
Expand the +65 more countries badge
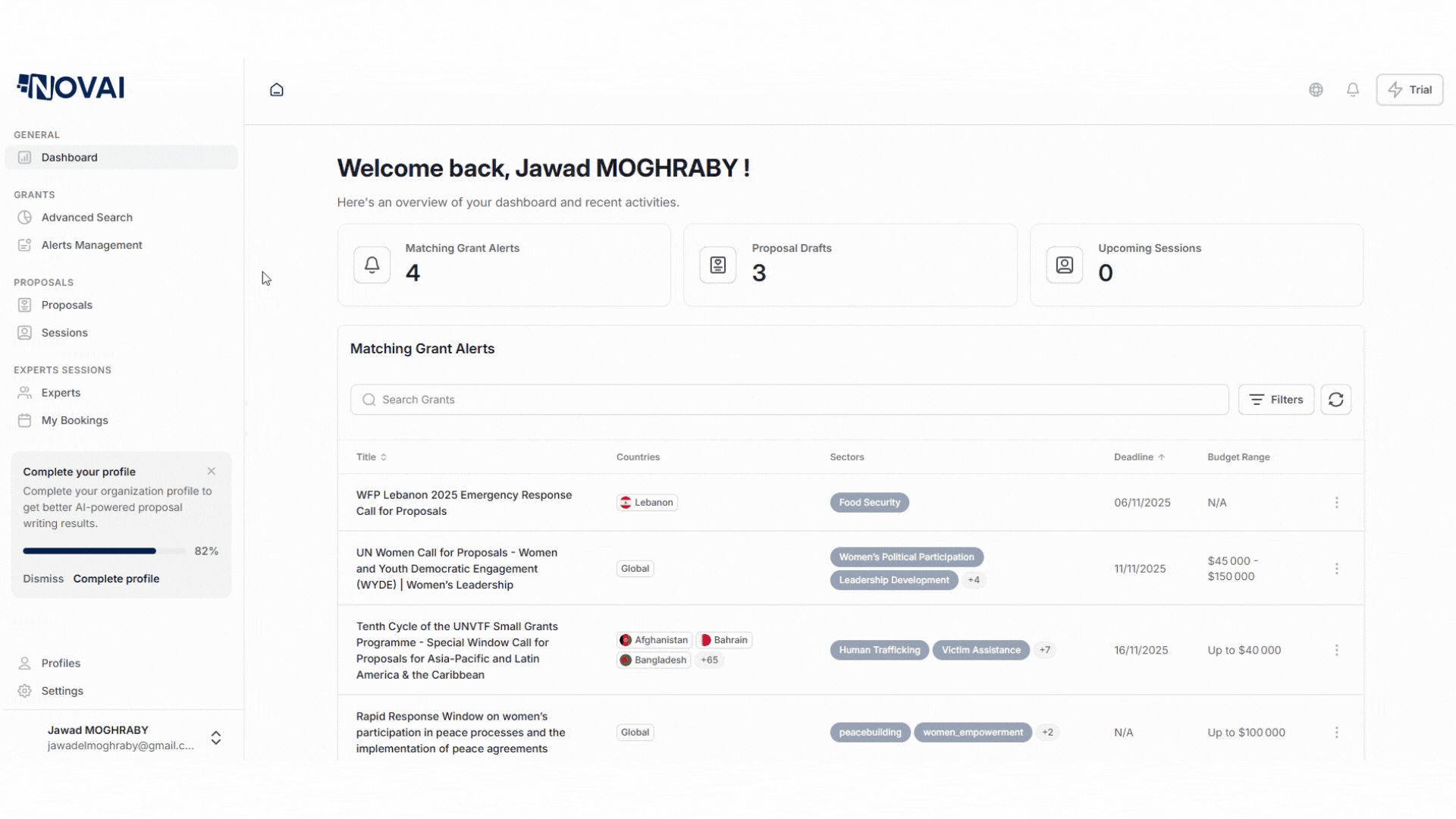(x=710, y=661)
